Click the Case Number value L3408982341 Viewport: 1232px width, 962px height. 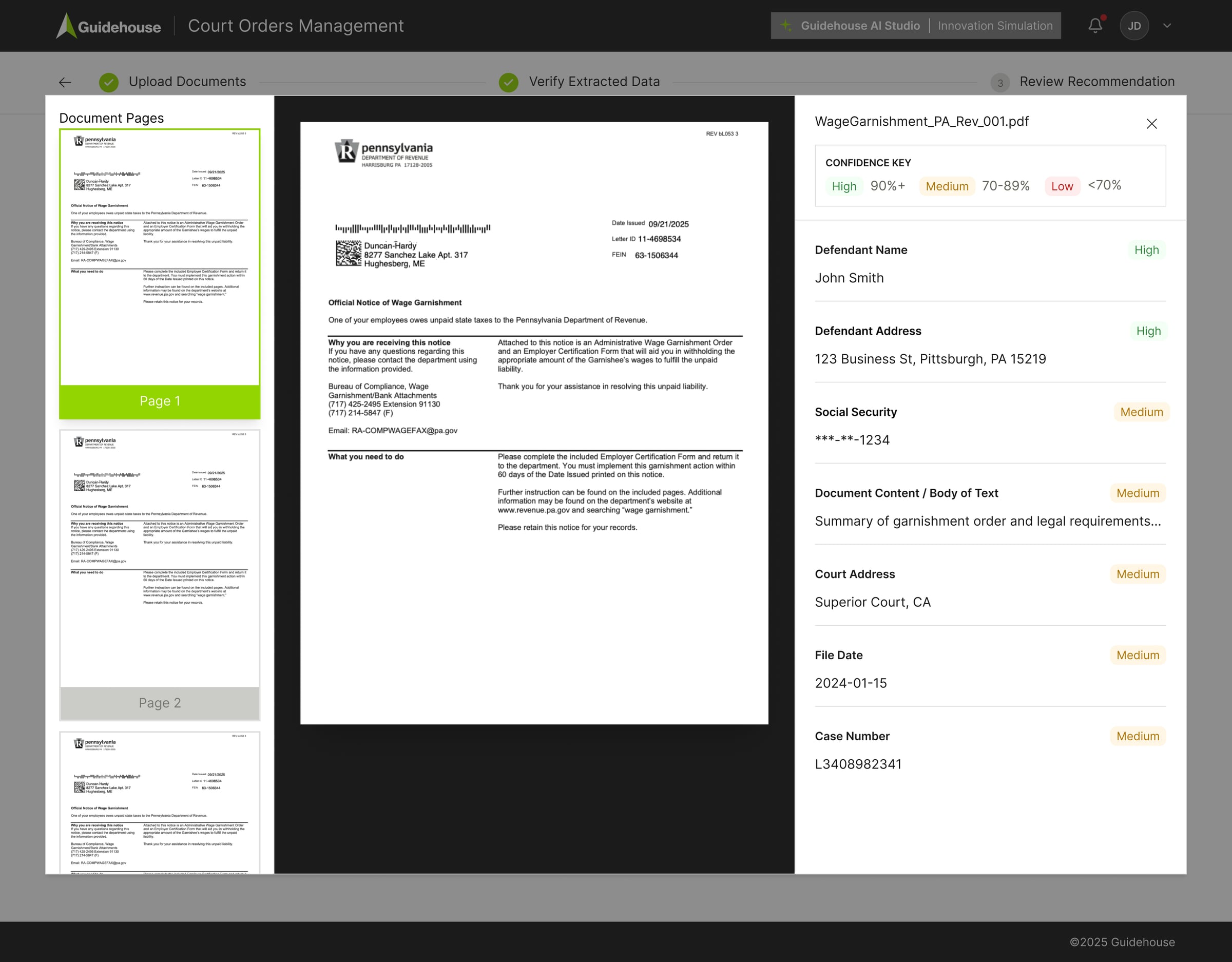[x=859, y=764]
